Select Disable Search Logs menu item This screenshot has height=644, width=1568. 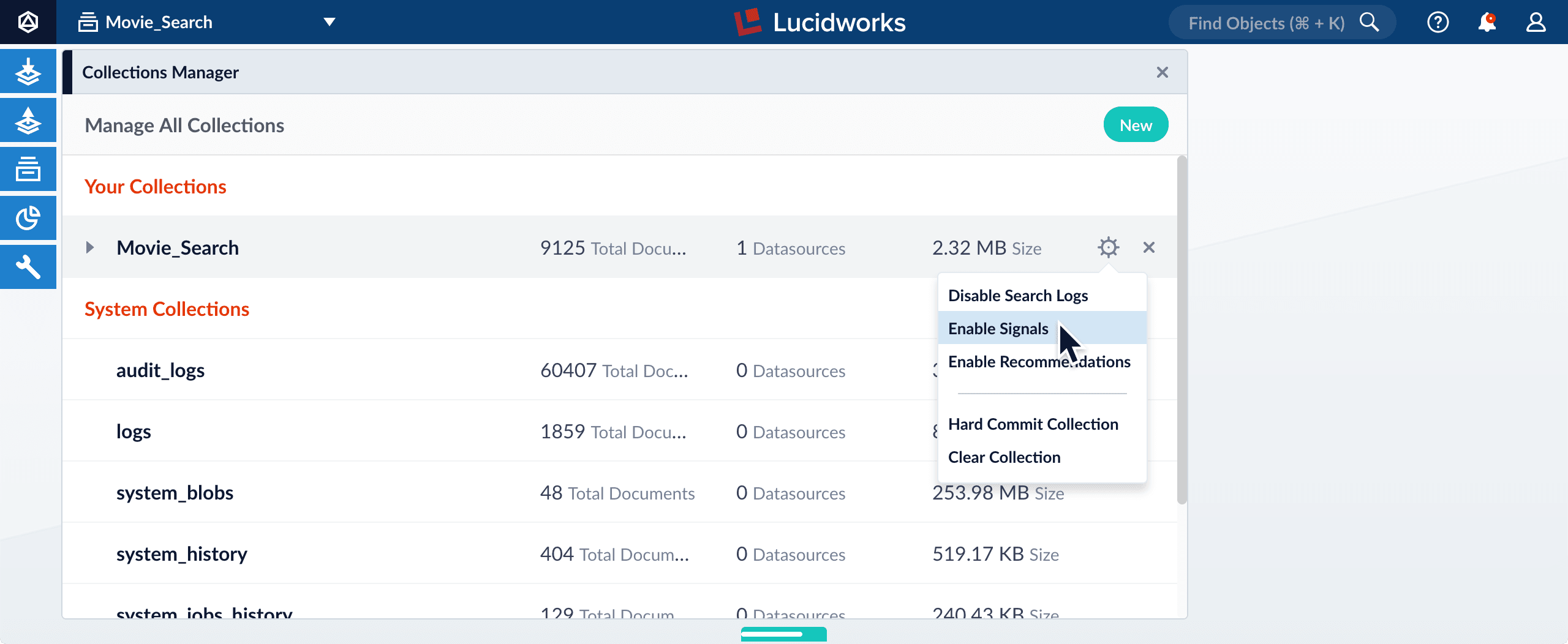(x=1042, y=296)
